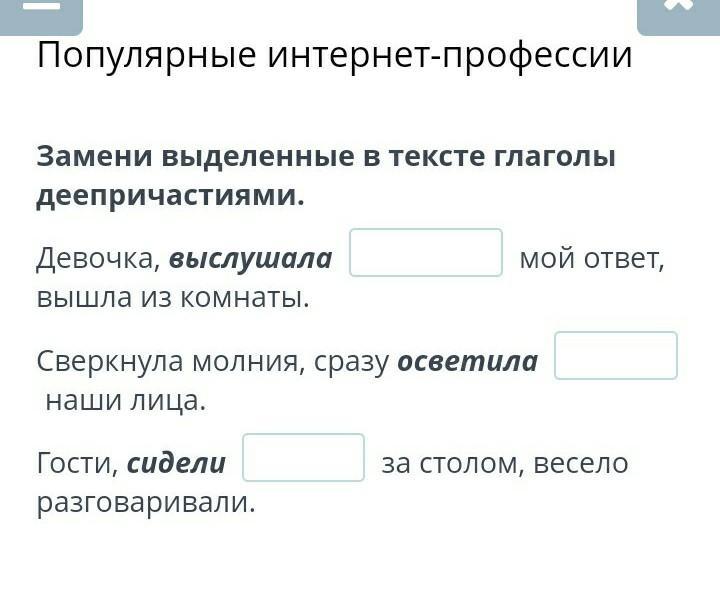This screenshot has width=720, height=592.
Task: Click the text наши лица
Action: [126, 401]
